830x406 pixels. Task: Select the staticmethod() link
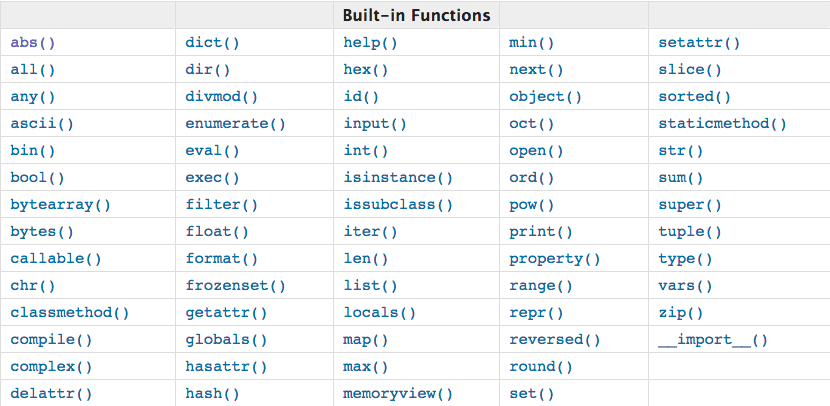pyautogui.click(x=722, y=124)
